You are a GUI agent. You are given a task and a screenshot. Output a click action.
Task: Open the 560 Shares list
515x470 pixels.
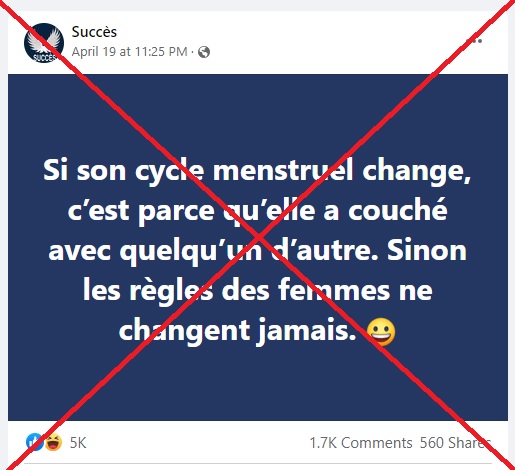[455, 443]
